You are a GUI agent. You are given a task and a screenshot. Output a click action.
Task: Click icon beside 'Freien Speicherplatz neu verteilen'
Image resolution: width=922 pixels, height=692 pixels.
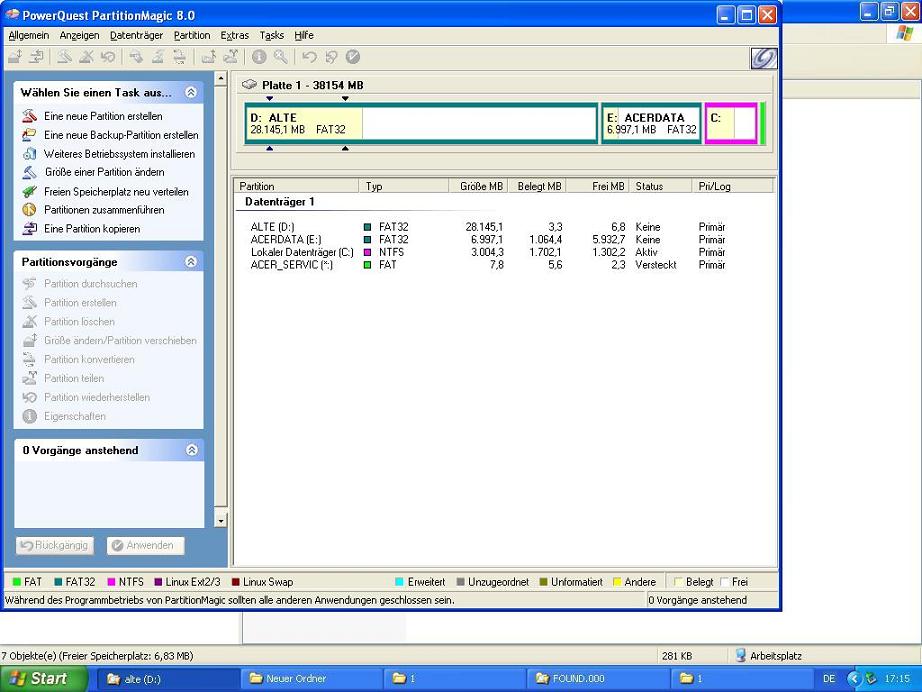tap(29, 191)
